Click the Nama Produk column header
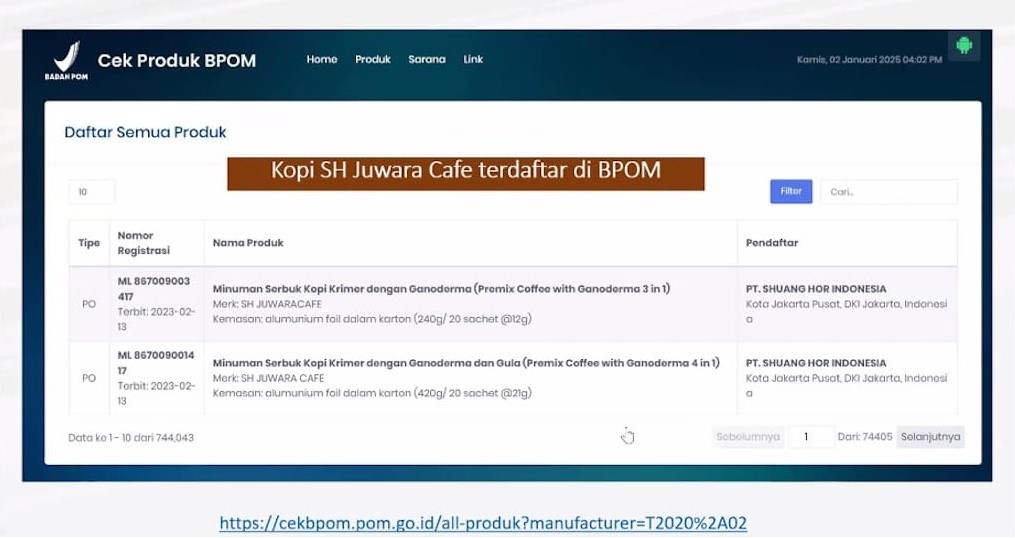Image resolution: width=1015 pixels, height=538 pixels. pos(248,243)
